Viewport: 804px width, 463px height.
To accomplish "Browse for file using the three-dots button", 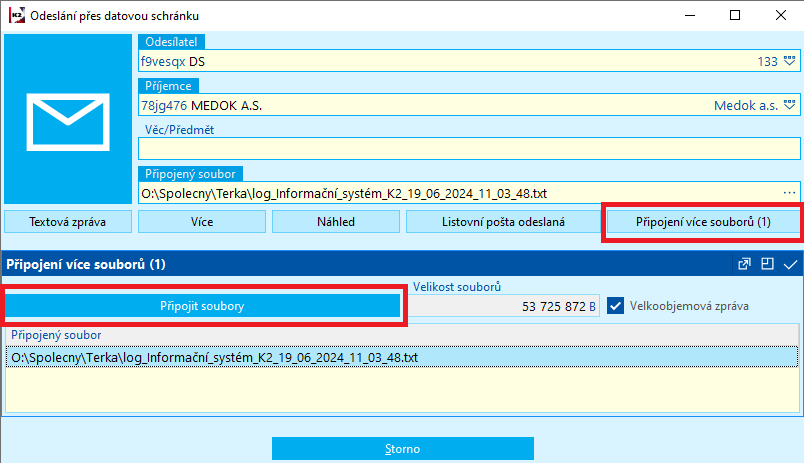I will [790, 193].
